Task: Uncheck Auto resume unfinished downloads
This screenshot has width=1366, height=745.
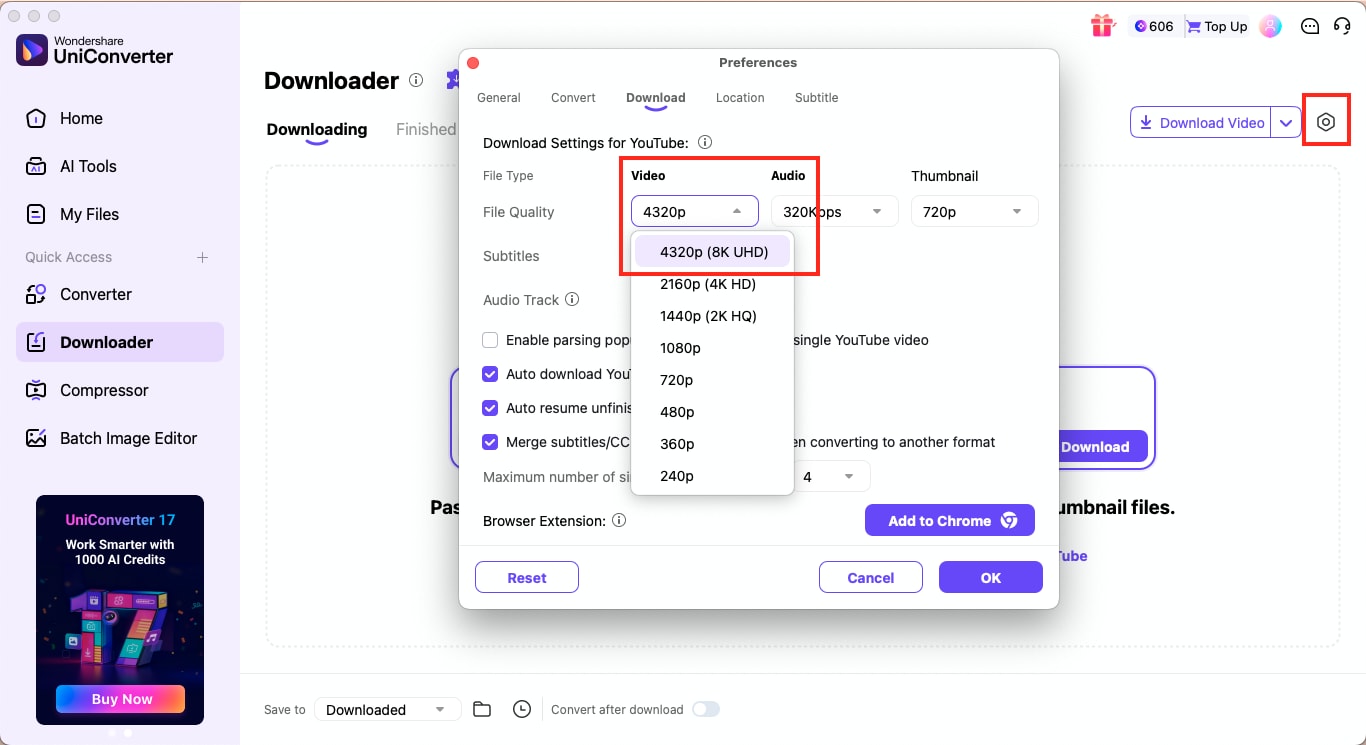Action: coord(490,408)
